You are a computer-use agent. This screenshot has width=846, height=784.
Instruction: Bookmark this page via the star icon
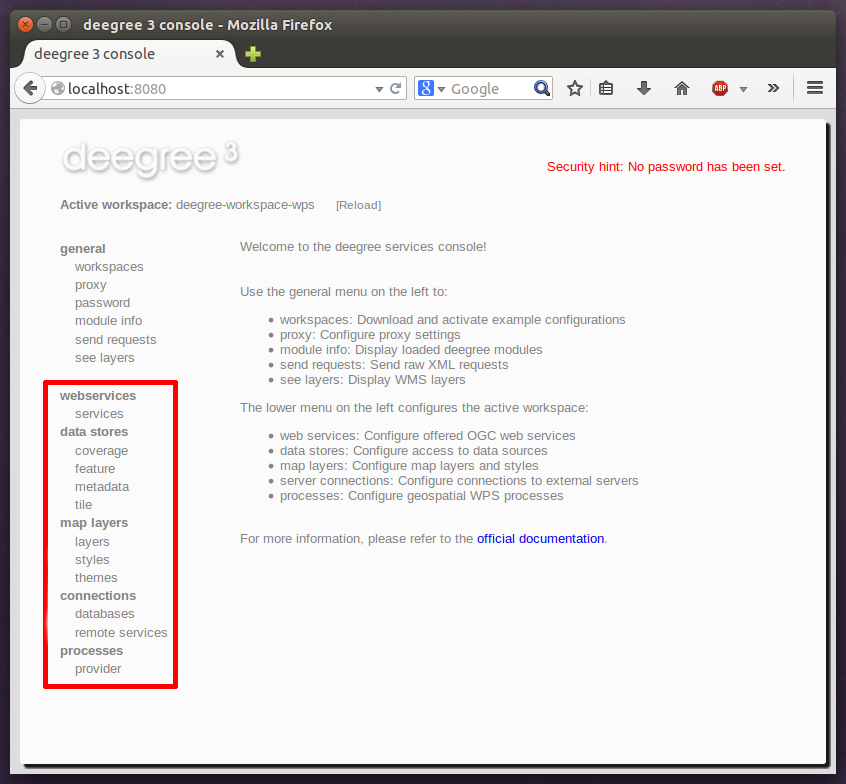pyautogui.click(x=575, y=88)
